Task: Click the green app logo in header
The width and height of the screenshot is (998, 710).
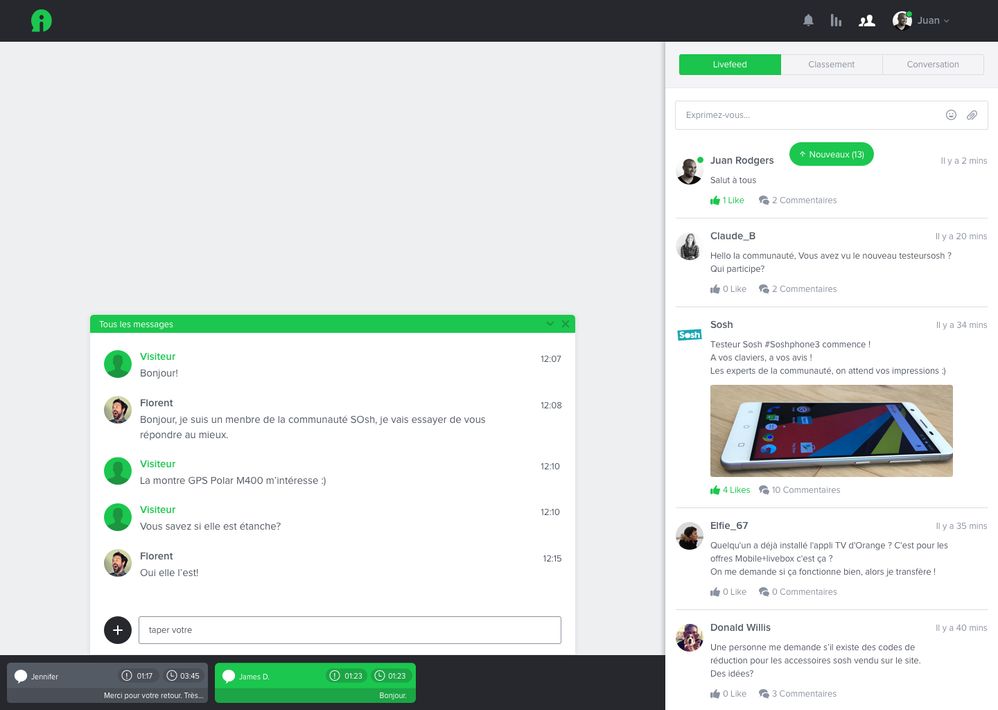Action: (x=41, y=21)
